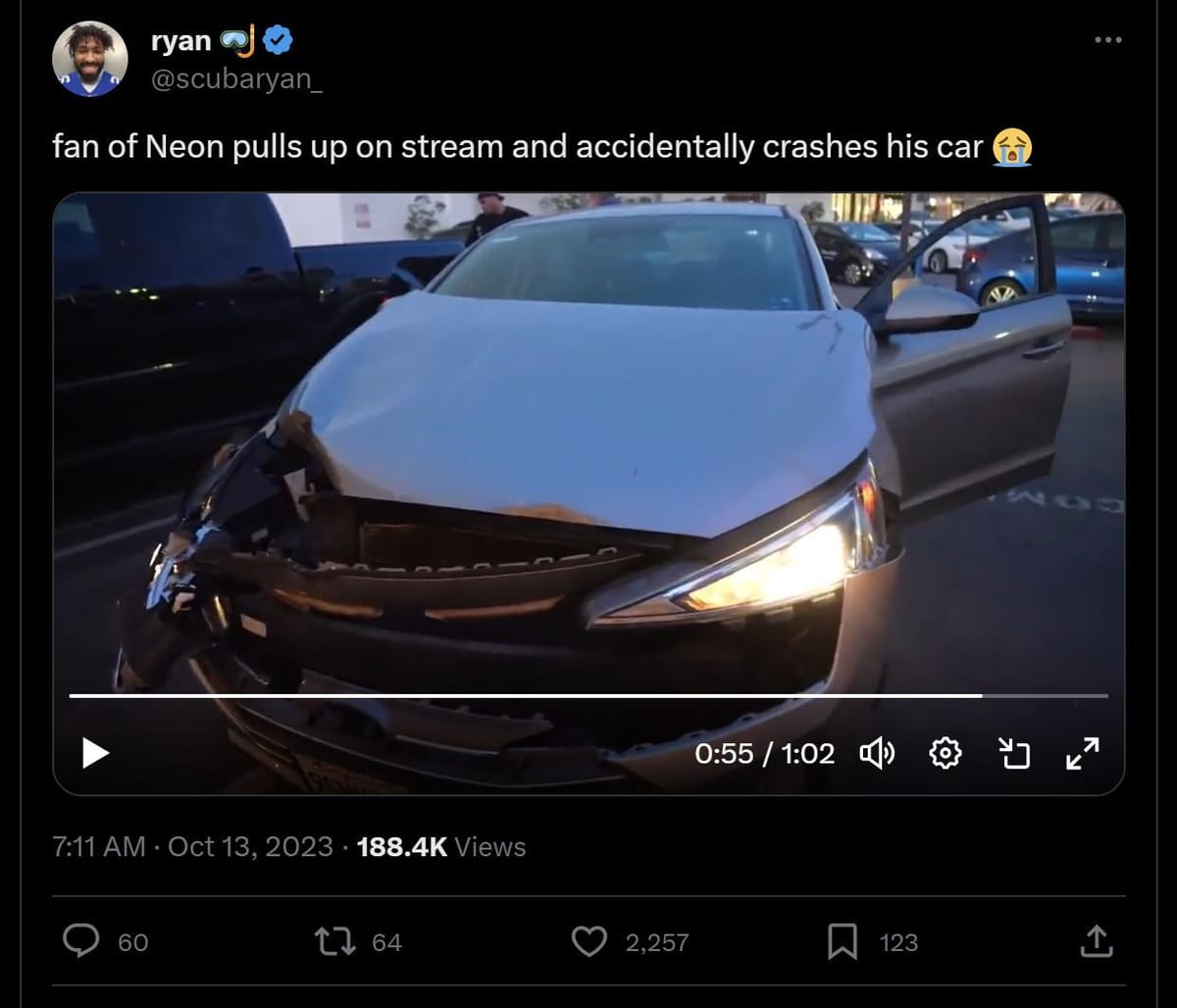Open the tweet options via the three-dot menu
The image size is (1177, 1008).
pyautogui.click(x=1107, y=39)
